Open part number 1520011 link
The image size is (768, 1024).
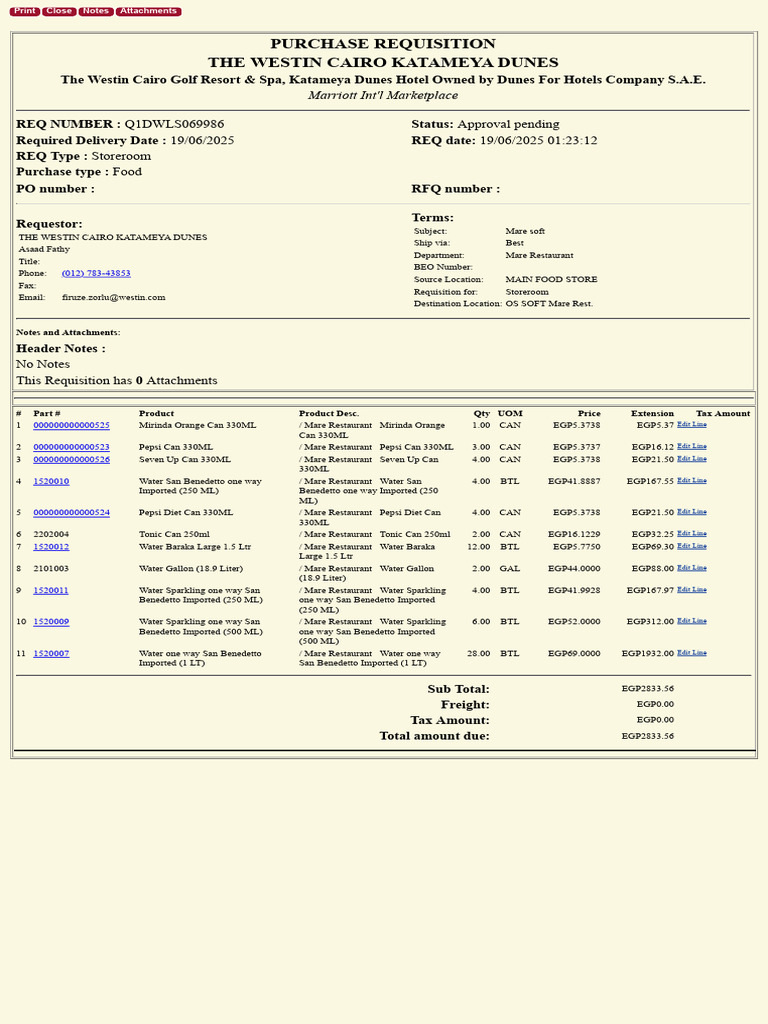click(51, 590)
